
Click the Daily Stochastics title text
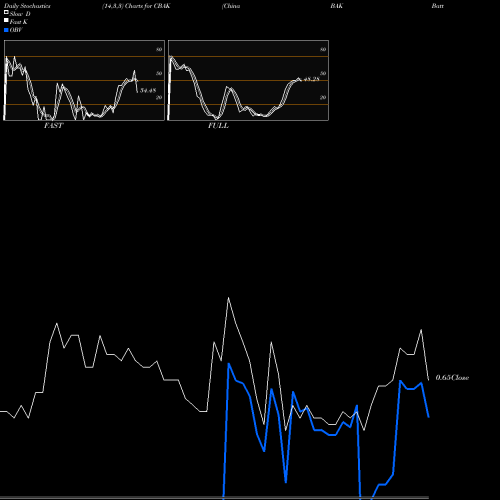[x=27, y=6]
